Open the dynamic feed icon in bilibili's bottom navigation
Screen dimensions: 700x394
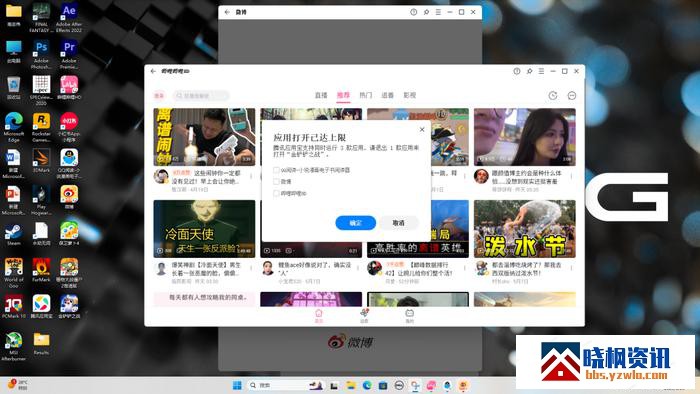coord(364,315)
